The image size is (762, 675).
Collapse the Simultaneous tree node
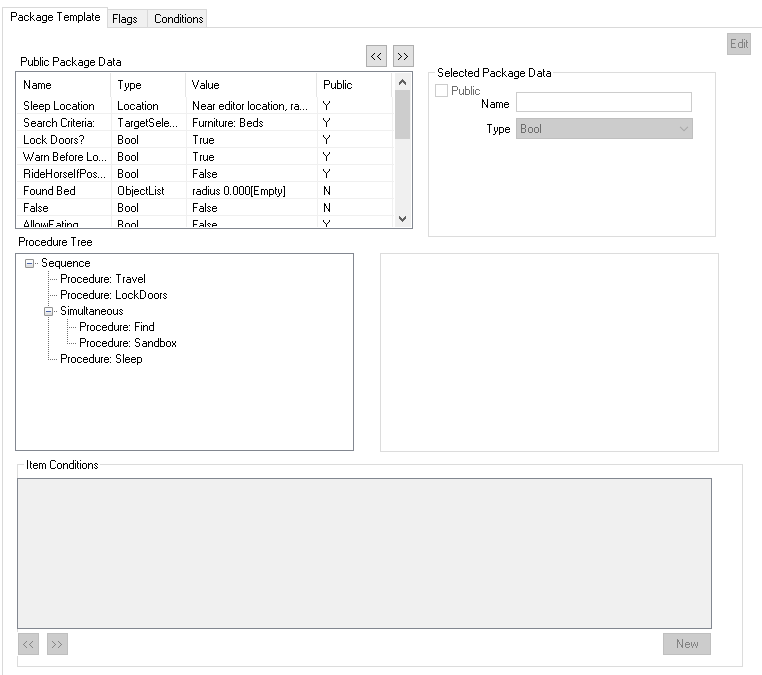(x=49, y=311)
